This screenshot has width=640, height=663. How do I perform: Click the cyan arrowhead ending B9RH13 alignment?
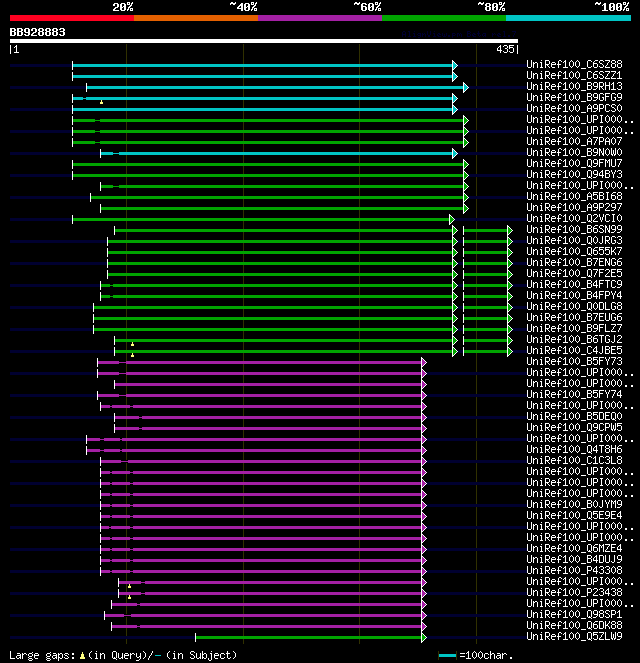point(466,88)
